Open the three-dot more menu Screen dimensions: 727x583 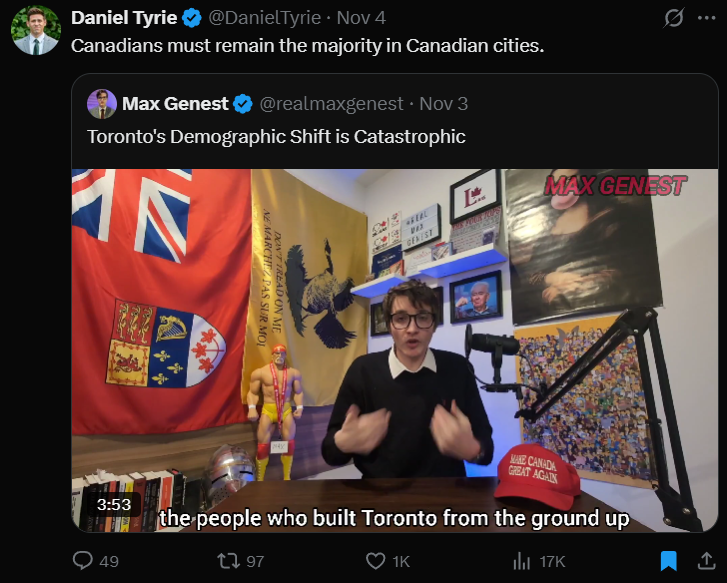706,18
